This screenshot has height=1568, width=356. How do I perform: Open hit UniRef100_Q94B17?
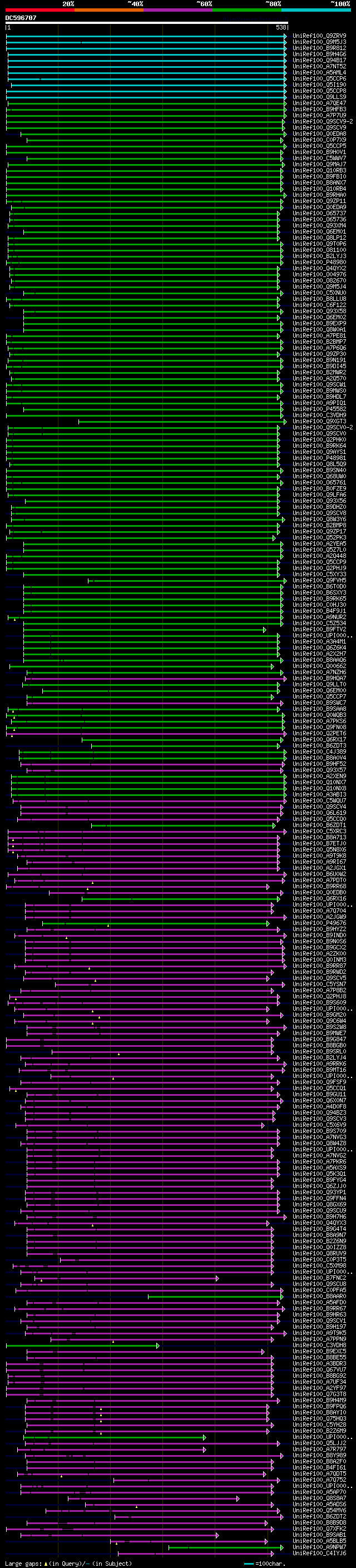pyautogui.click(x=319, y=60)
